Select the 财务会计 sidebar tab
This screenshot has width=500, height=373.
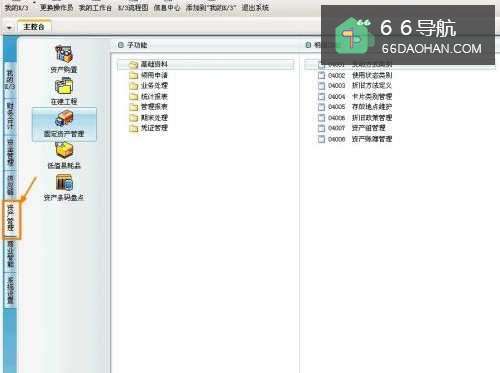point(10,117)
